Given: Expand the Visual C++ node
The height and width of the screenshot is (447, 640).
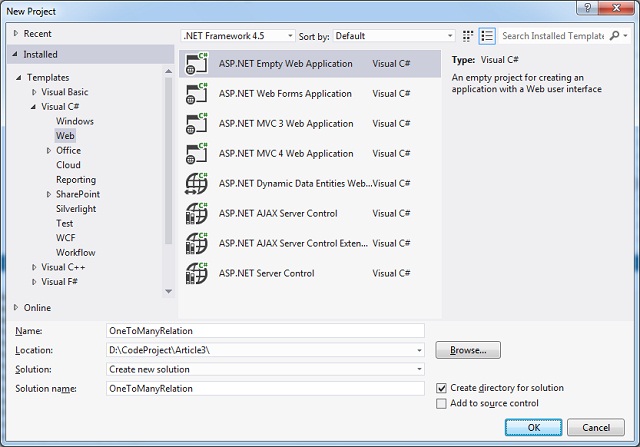Looking at the screenshot, I should 34,267.
